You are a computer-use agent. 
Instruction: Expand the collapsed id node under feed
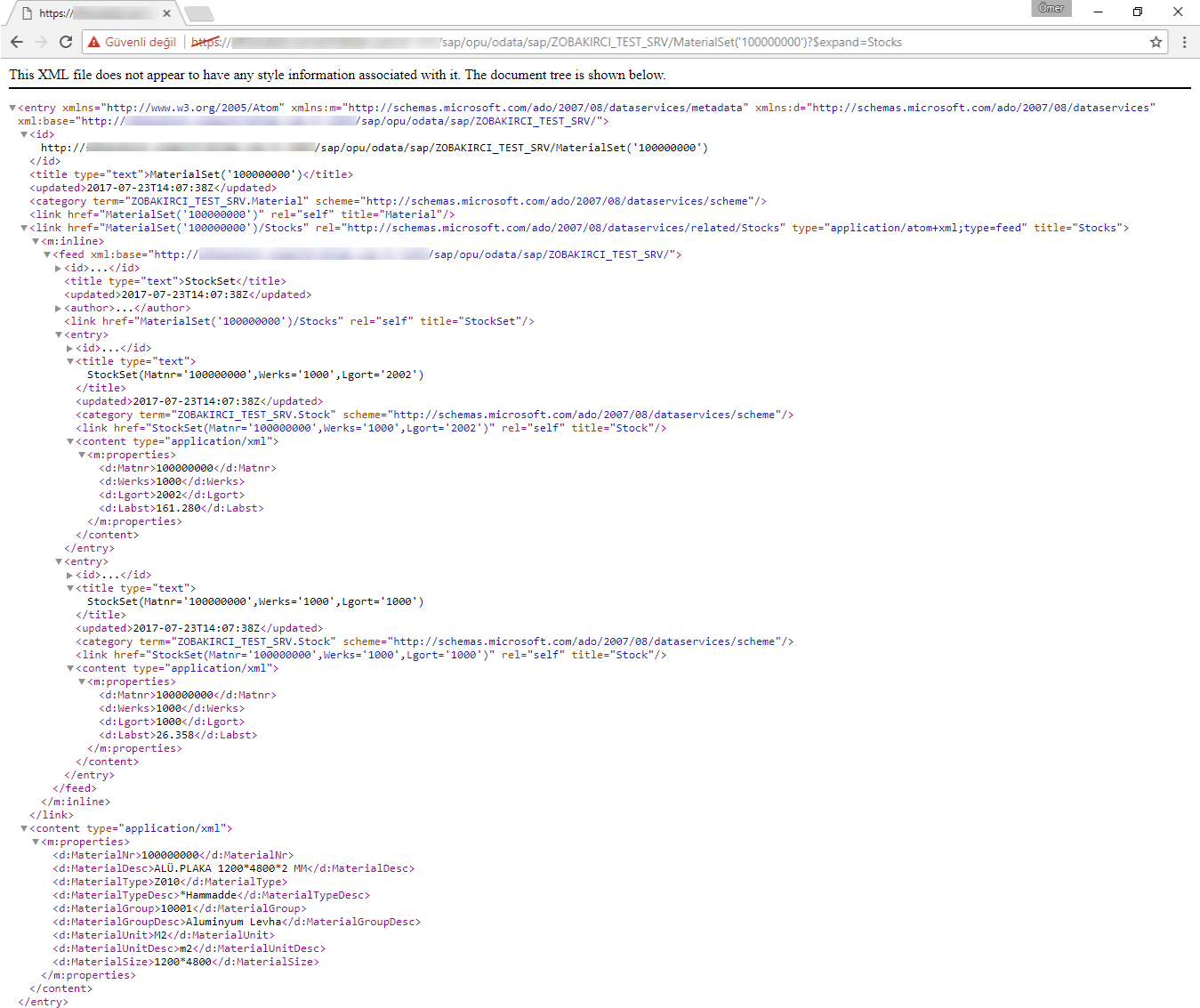tap(59, 268)
